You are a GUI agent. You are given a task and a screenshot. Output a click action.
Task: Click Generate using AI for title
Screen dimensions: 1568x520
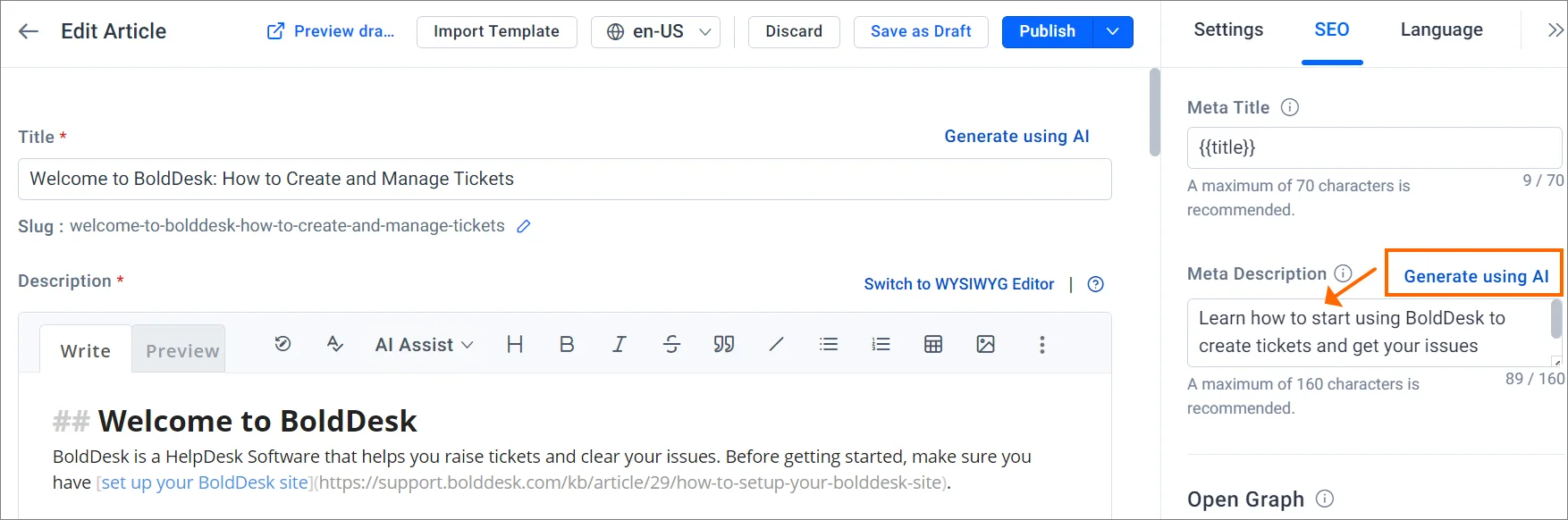pyautogui.click(x=1016, y=136)
